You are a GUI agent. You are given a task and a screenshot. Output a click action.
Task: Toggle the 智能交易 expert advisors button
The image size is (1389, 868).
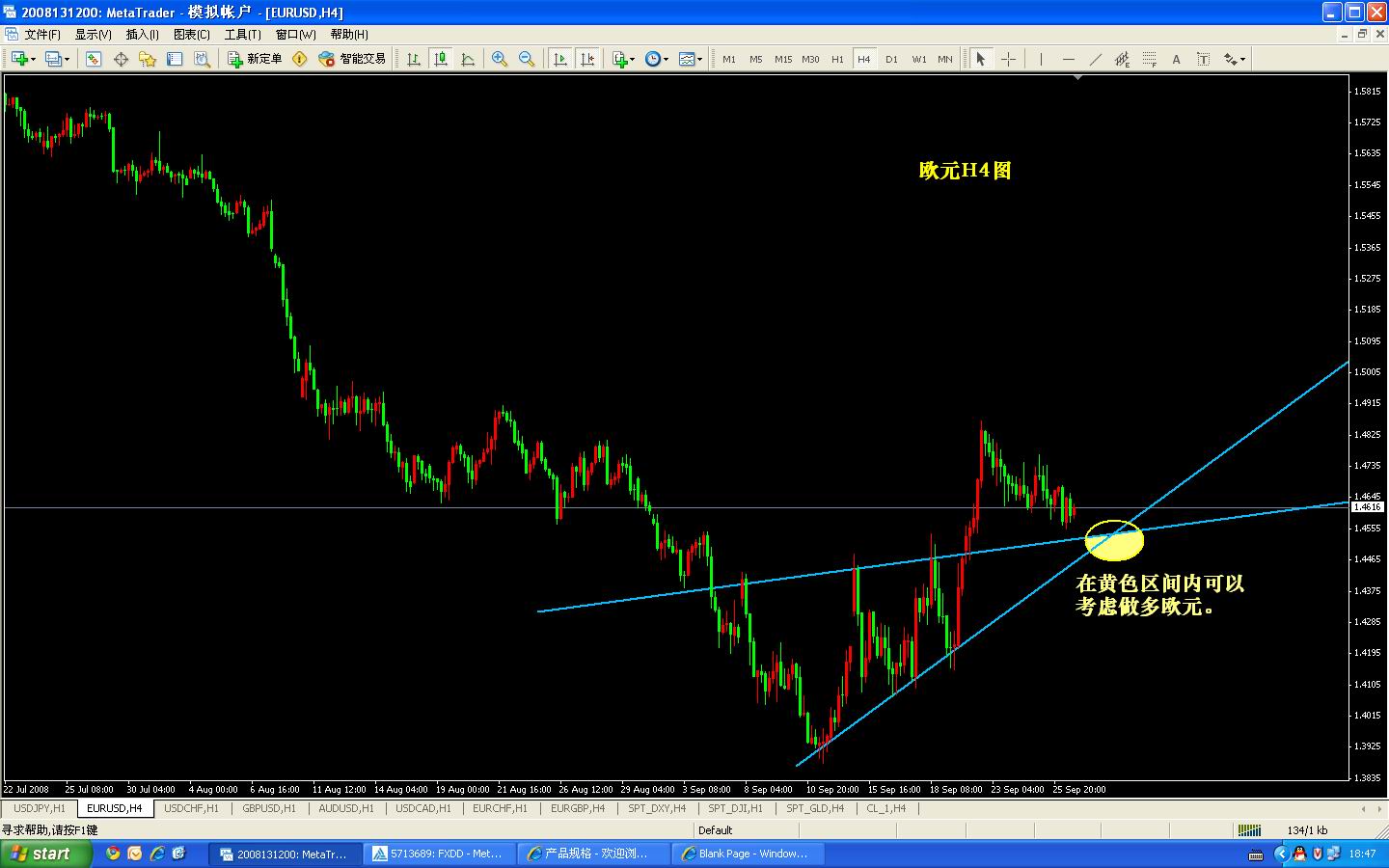(x=352, y=59)
